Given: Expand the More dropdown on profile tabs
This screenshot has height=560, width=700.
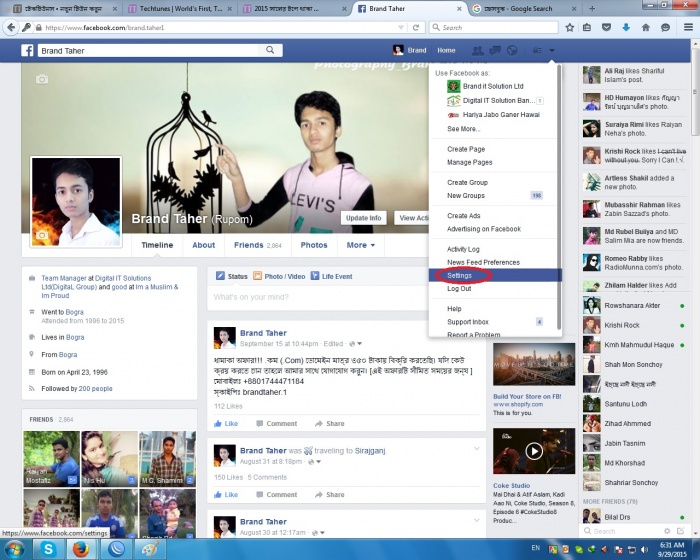Looking at the screenshot, I should pos(361,245).
